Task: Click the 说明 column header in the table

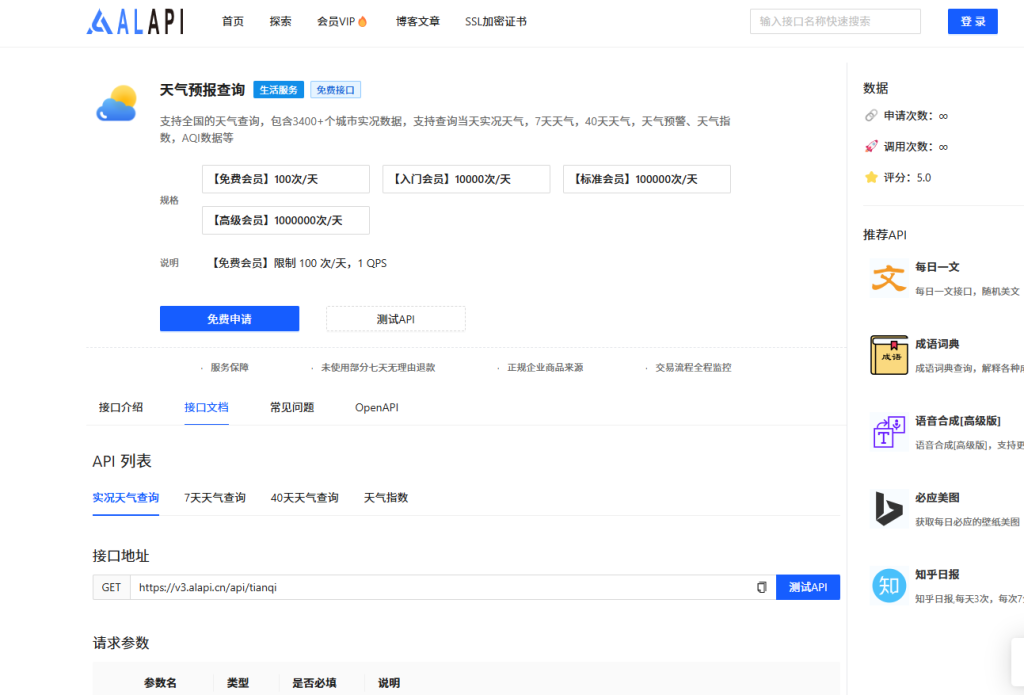Action: coord(389,683)
